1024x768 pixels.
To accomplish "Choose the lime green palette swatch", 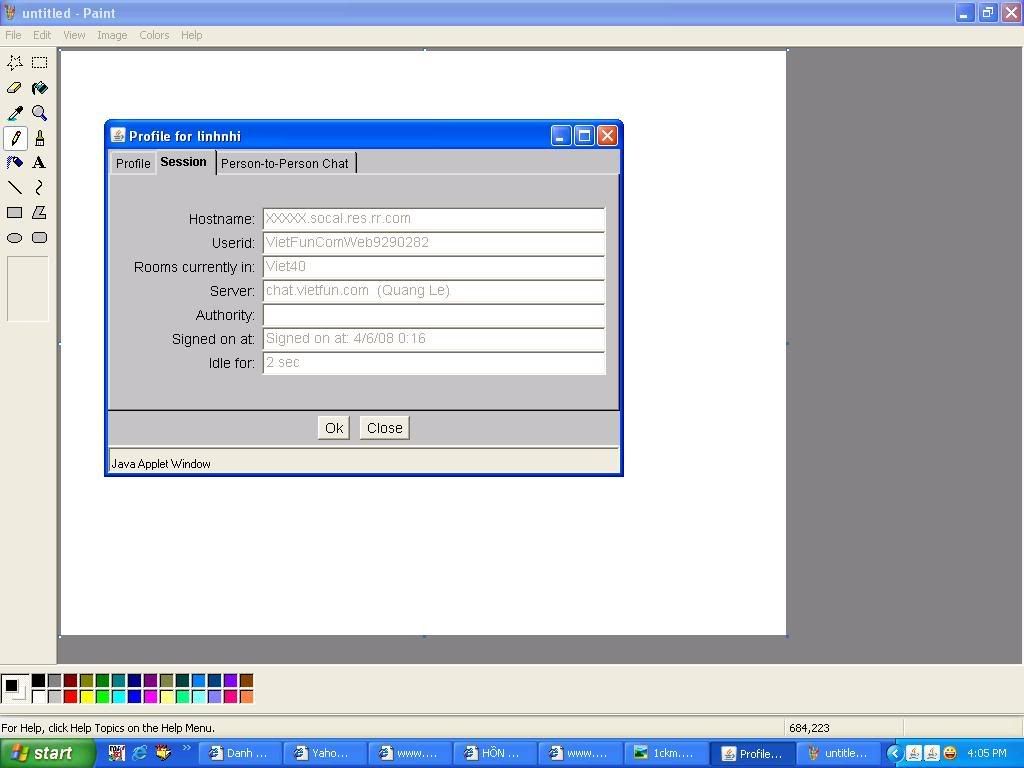I will point(103,697).
